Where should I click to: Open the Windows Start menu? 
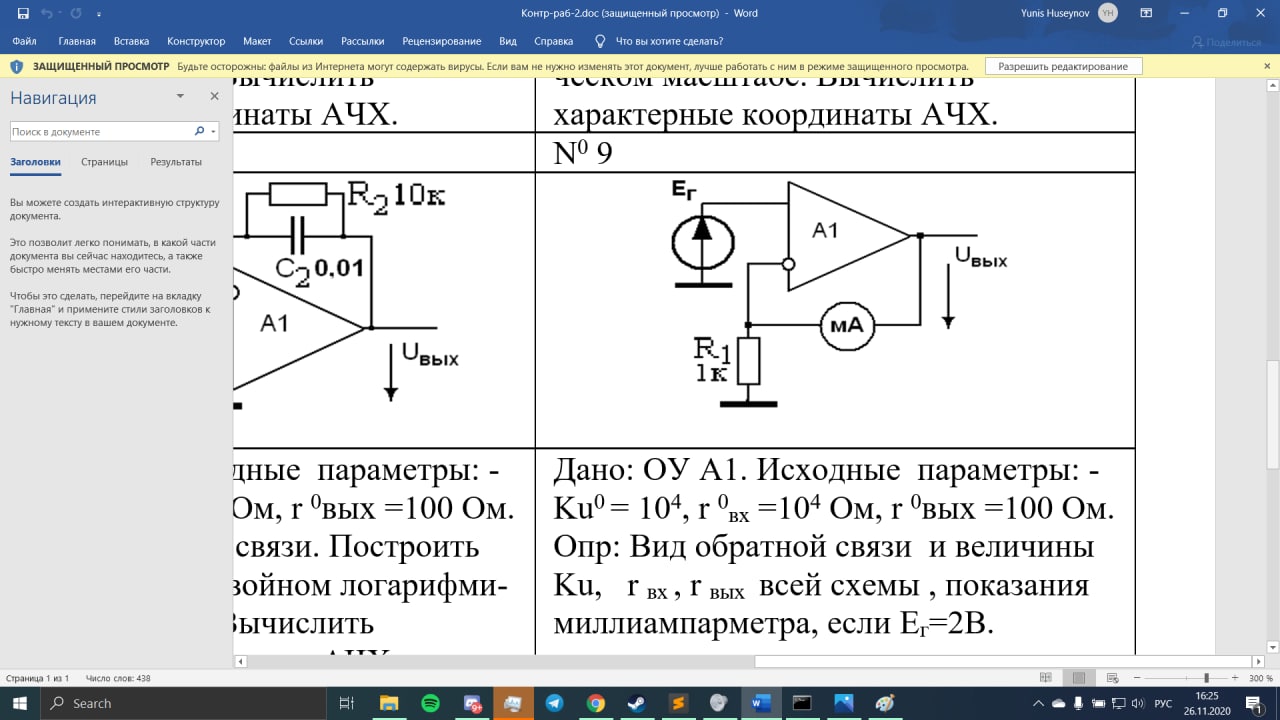click(x=20, y=703)
